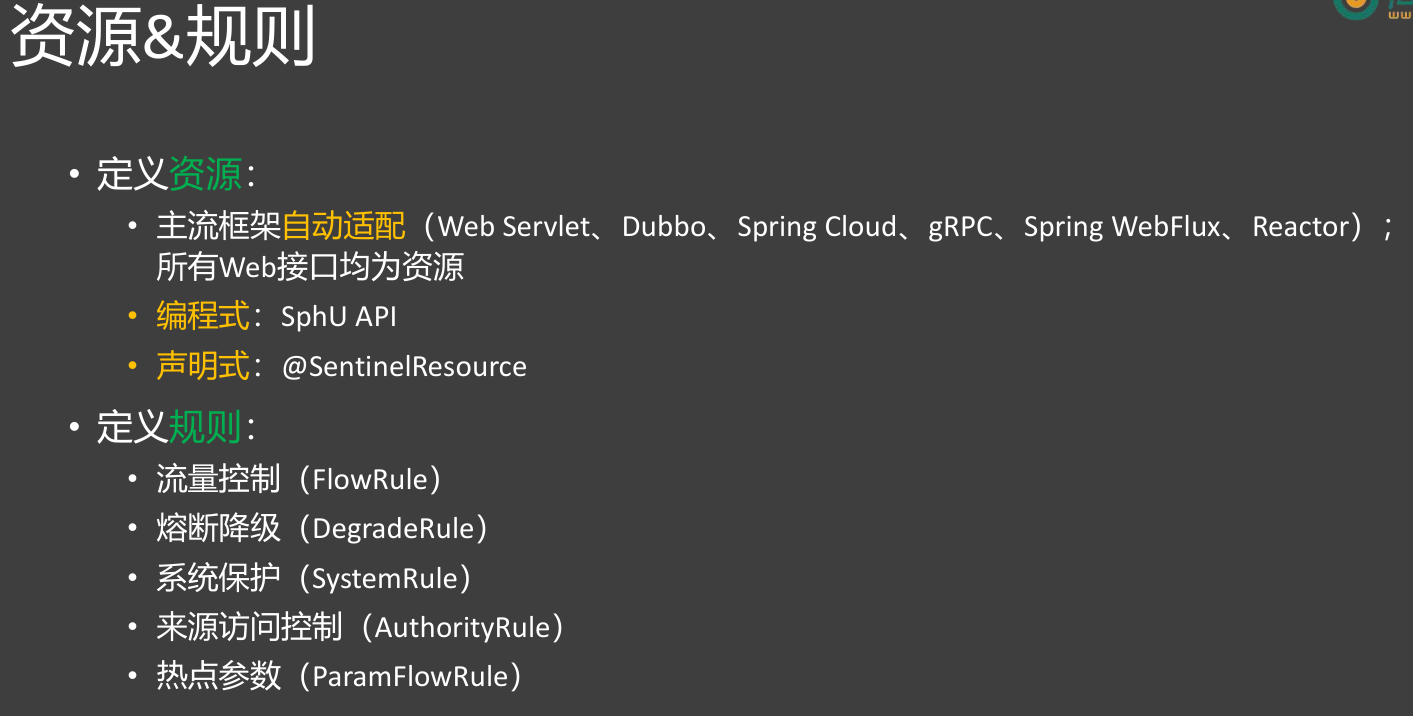The width and height of the screenshot is (1413, 716).
Task: Click the @SentinelResource annotation text
Action: coord(404,367)
